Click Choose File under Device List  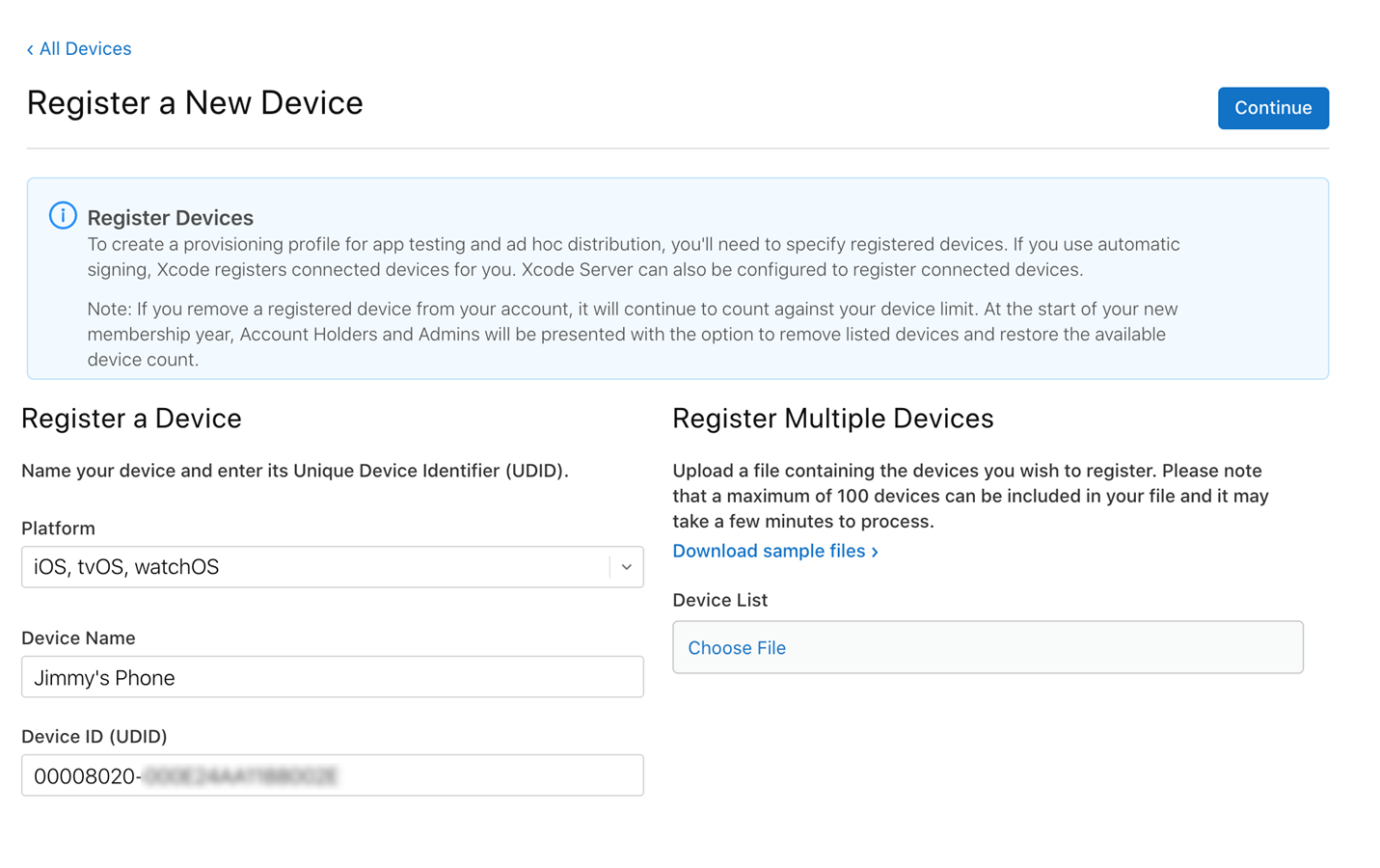click(x=736, y=647)
